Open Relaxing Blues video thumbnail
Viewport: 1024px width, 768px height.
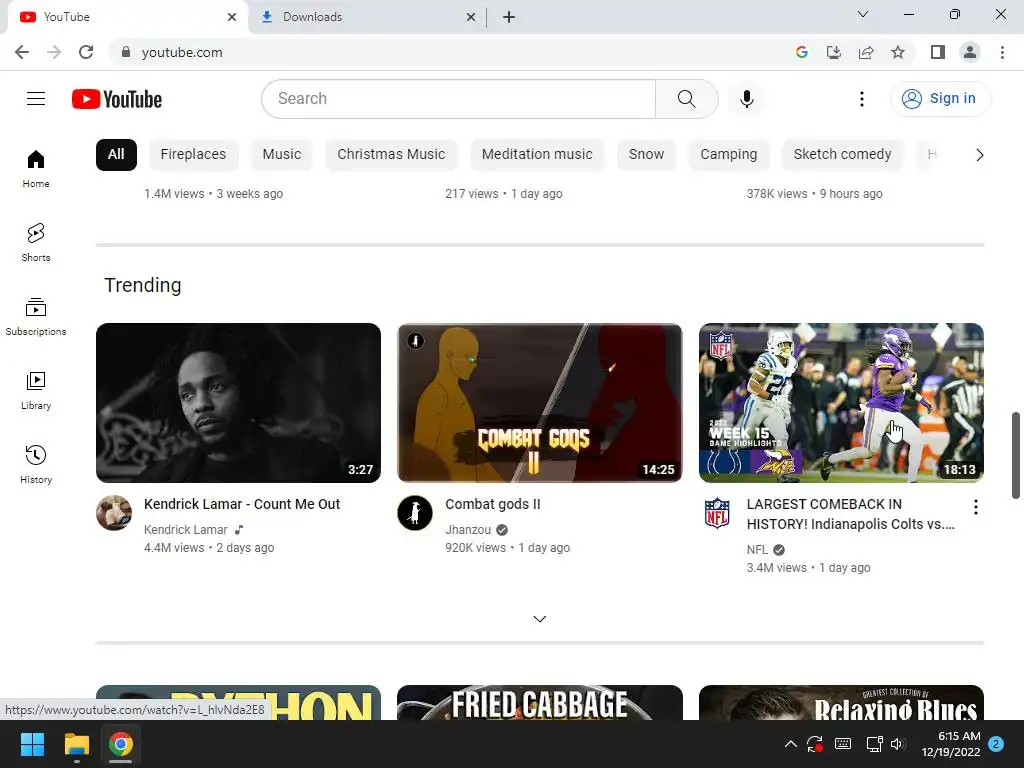[841, 703]
